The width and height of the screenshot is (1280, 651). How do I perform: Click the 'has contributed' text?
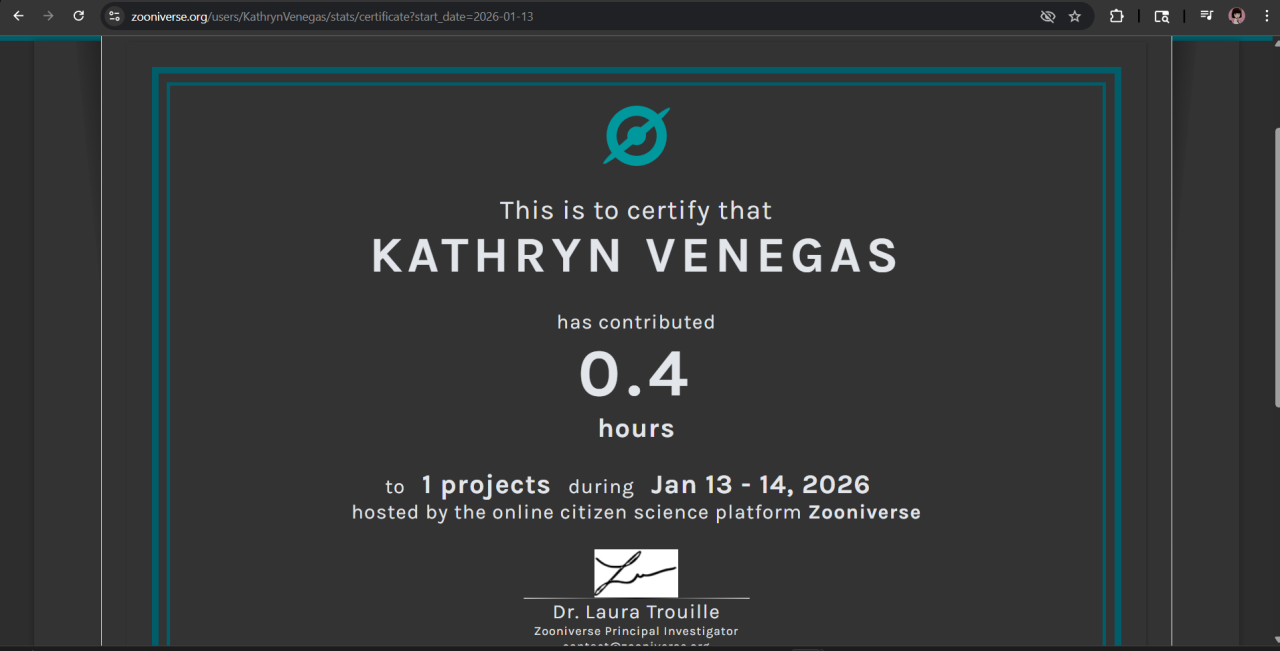click(x=636, y=322)
